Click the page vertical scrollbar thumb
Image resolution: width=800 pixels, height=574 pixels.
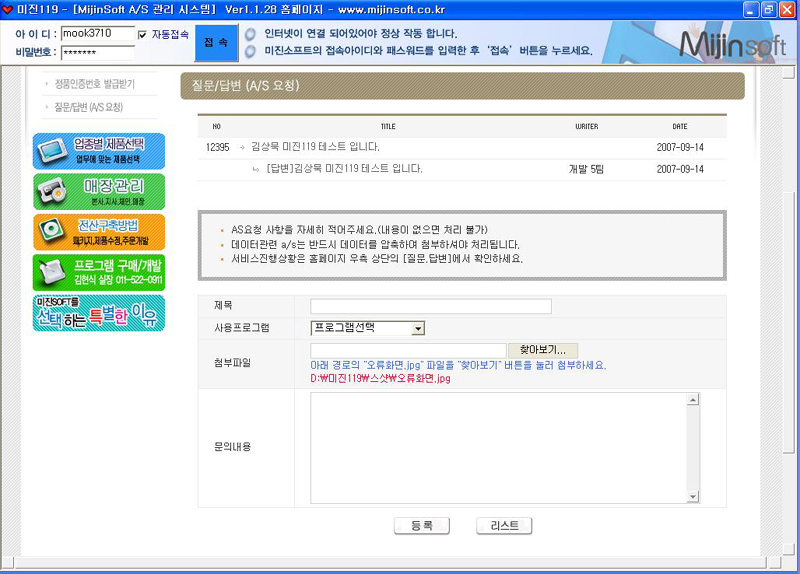coord(789,321)
